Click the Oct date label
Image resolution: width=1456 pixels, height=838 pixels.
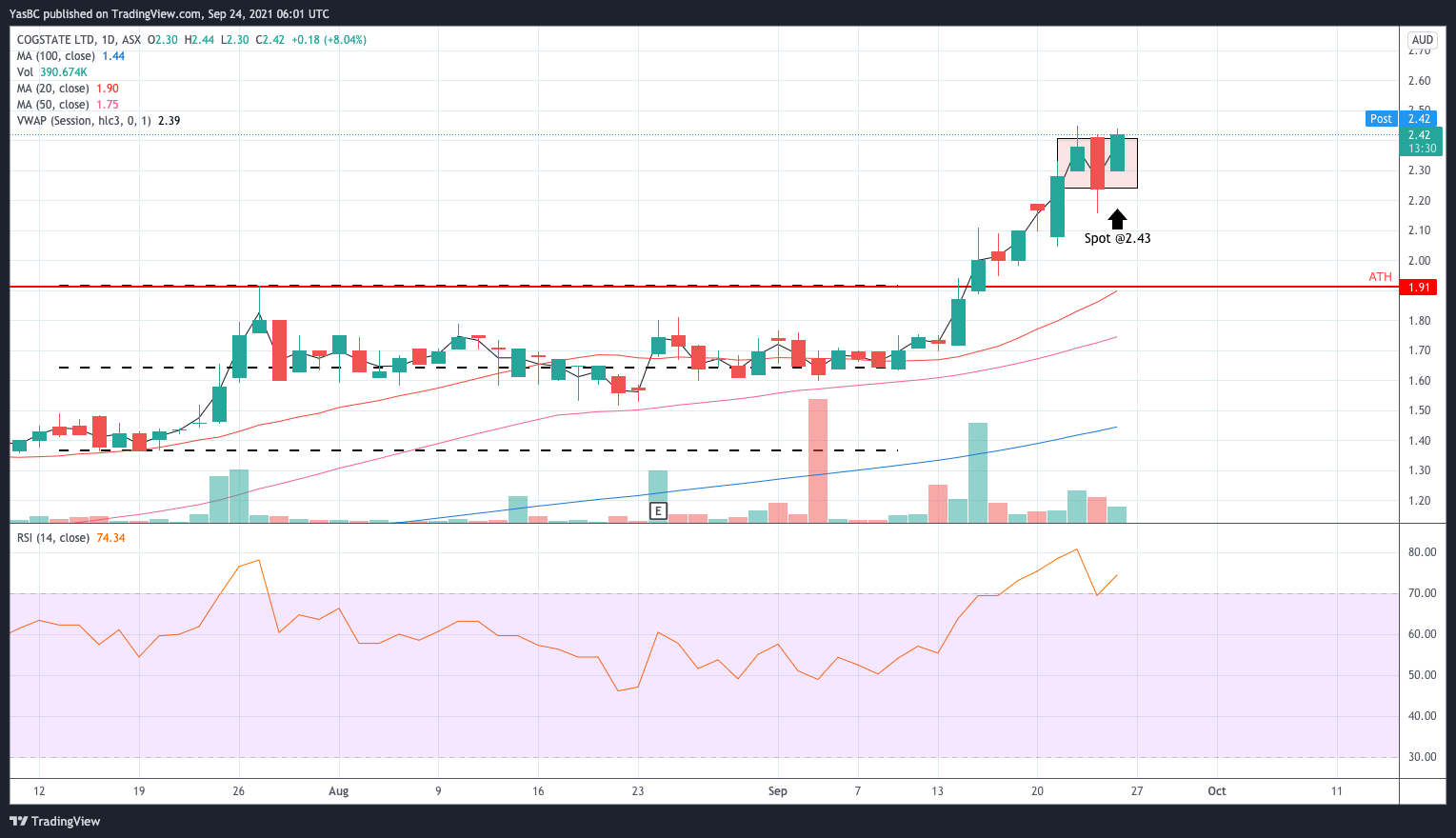tap(1217, 791)
